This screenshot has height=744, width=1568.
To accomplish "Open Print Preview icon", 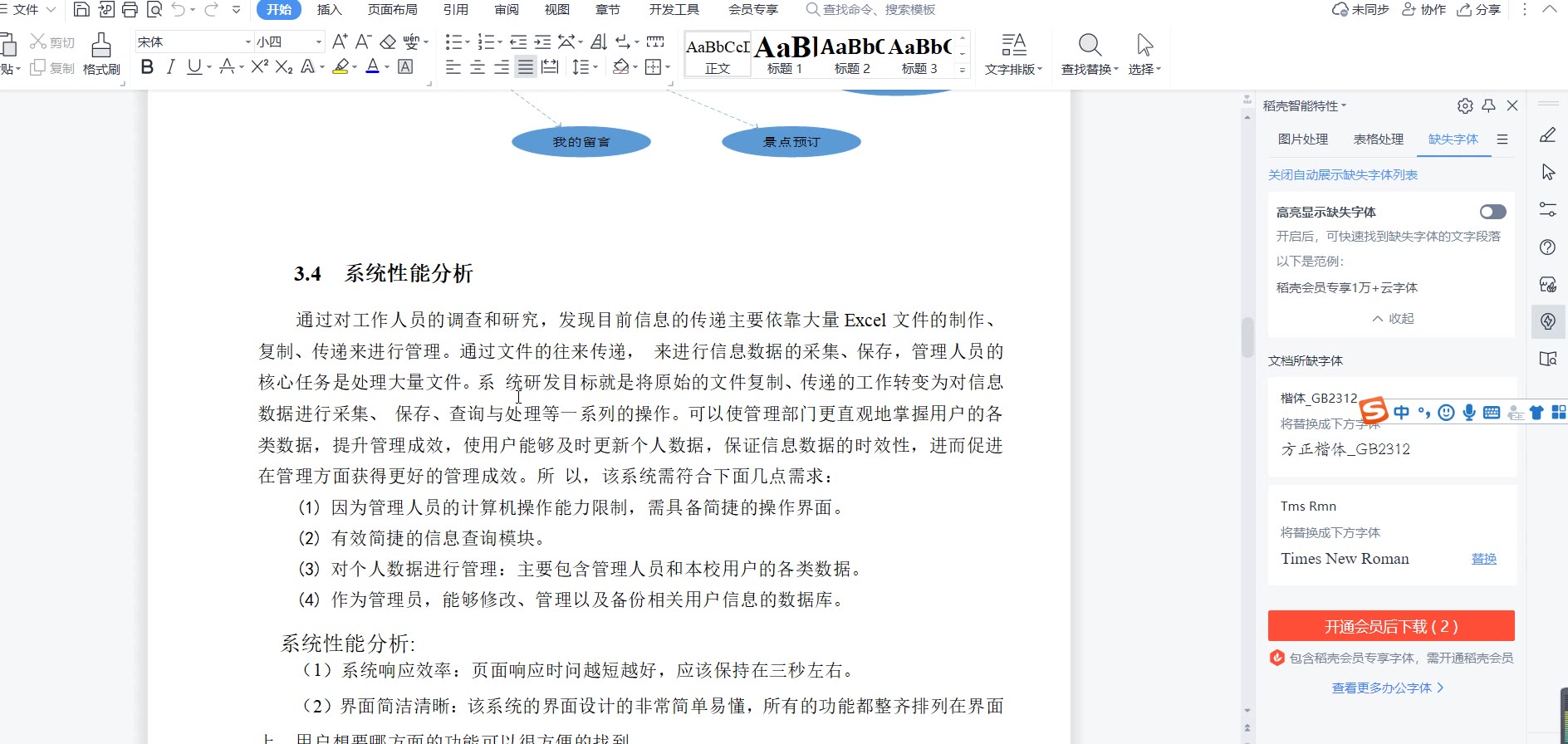I will [x=154, y=10].
